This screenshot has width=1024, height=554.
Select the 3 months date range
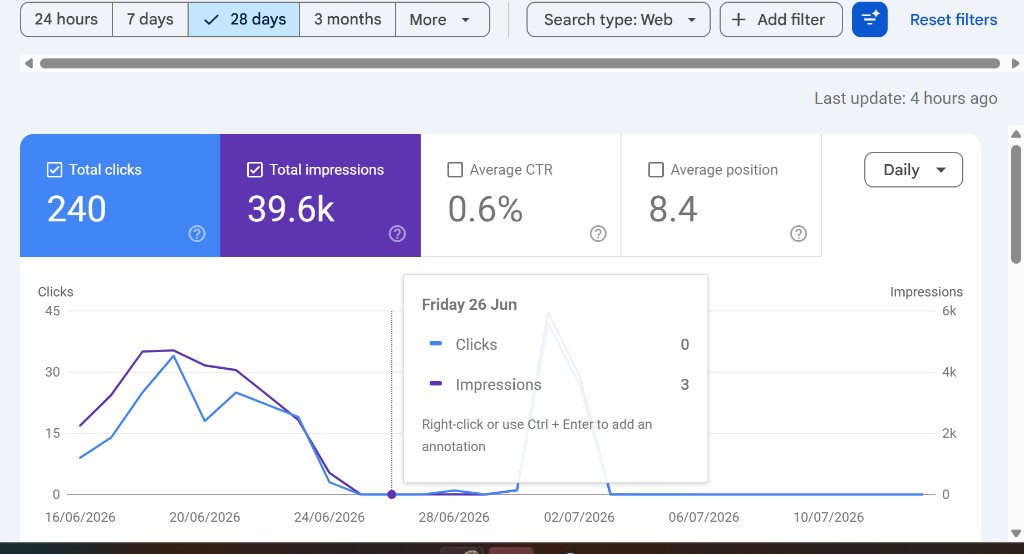coord(347,20)
